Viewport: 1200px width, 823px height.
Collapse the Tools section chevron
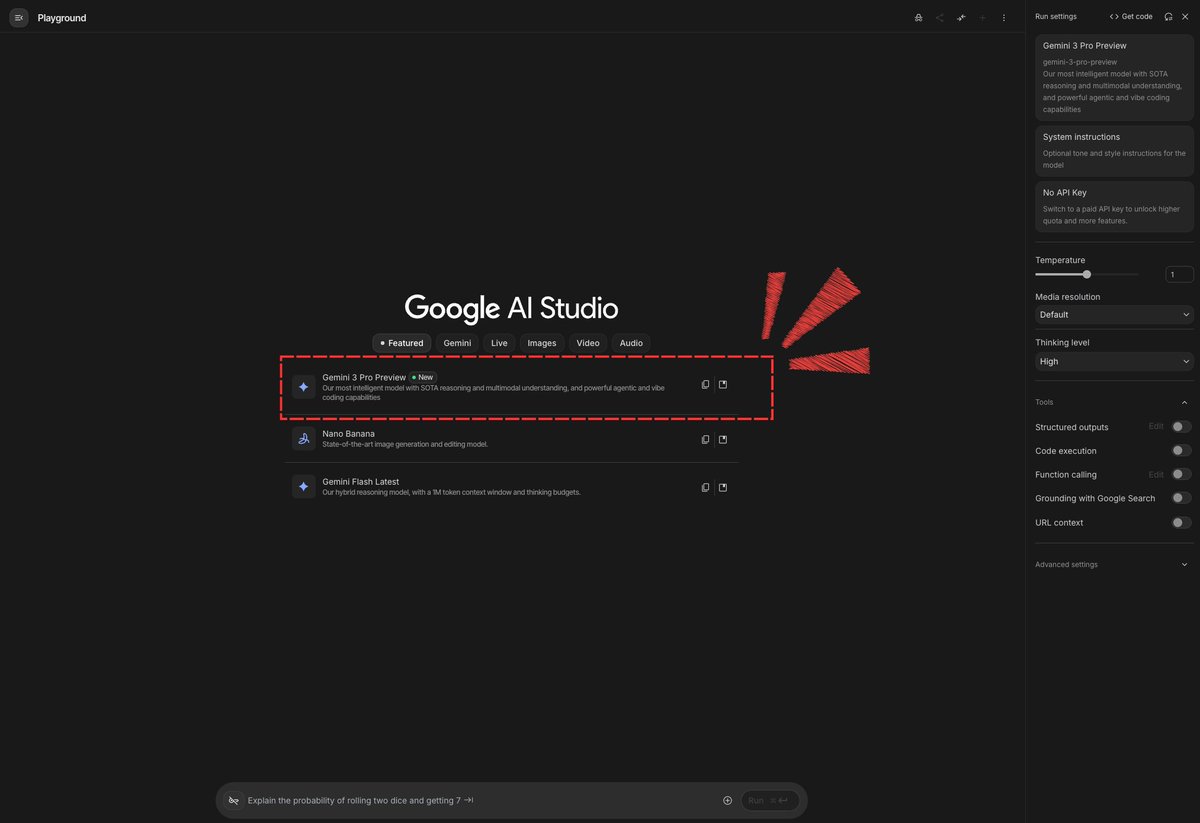[1185, 402]
